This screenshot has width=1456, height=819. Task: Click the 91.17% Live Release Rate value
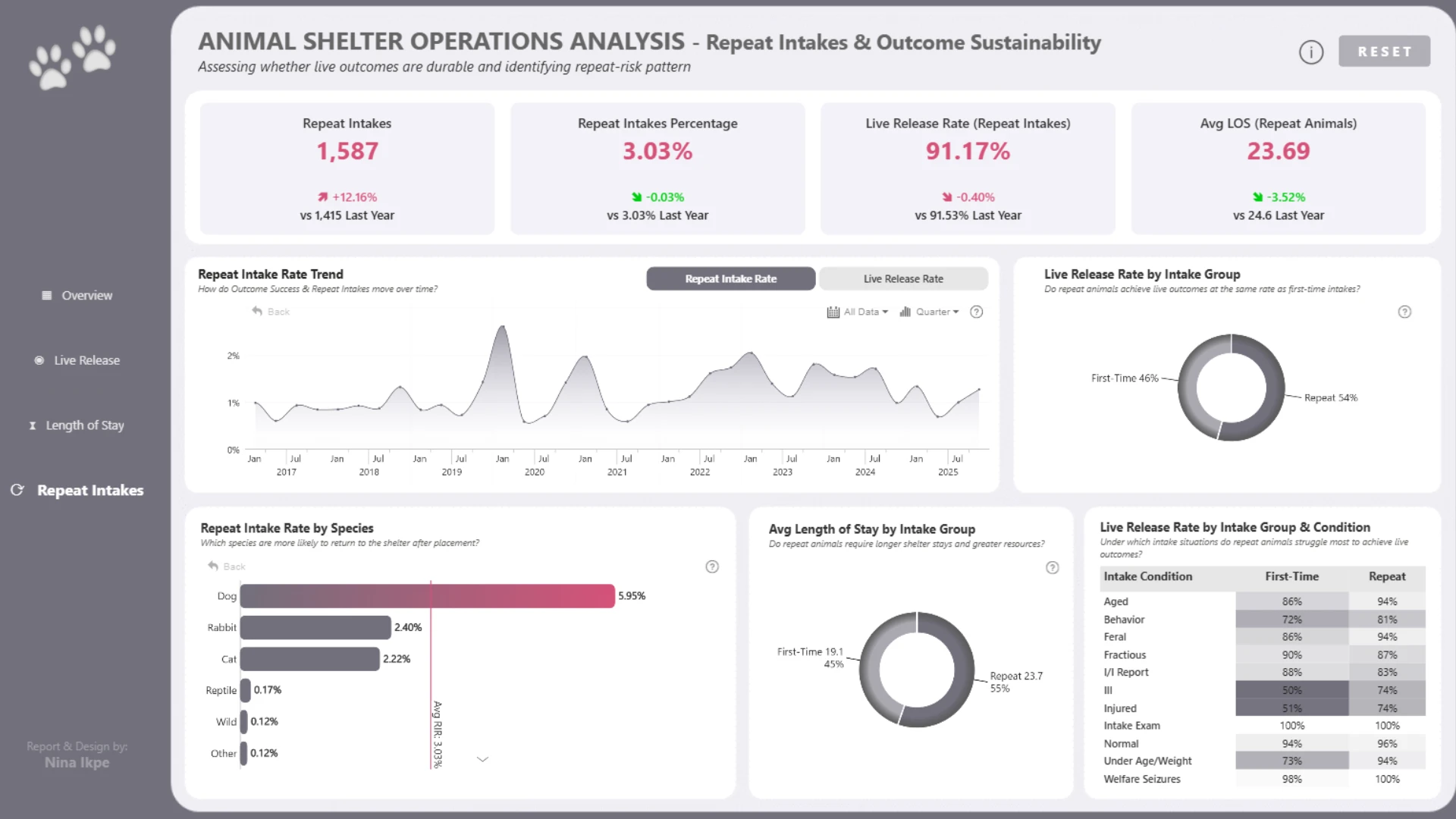coord(968,152)
